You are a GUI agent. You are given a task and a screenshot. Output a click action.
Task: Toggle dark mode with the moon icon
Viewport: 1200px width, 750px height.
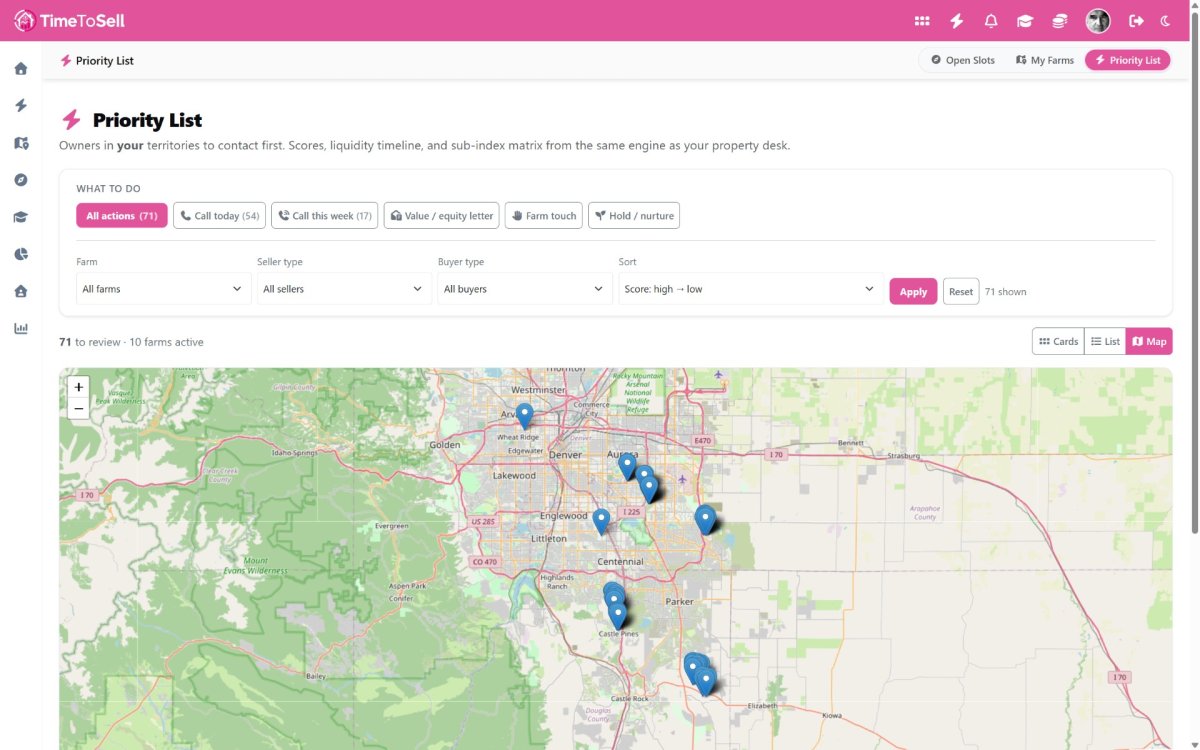click(x=1166, y=21)
